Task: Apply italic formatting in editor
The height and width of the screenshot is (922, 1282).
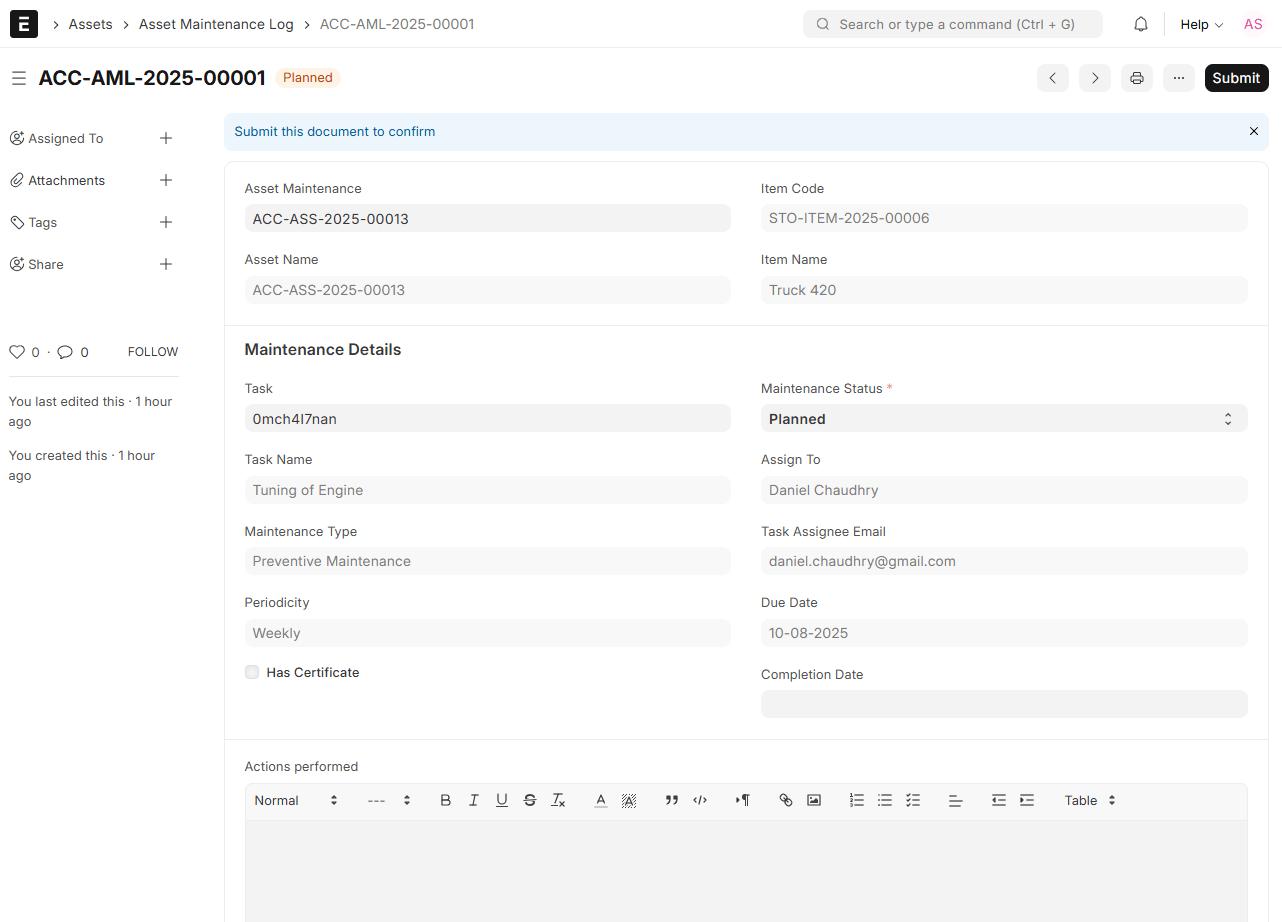Action: (474, 800)
